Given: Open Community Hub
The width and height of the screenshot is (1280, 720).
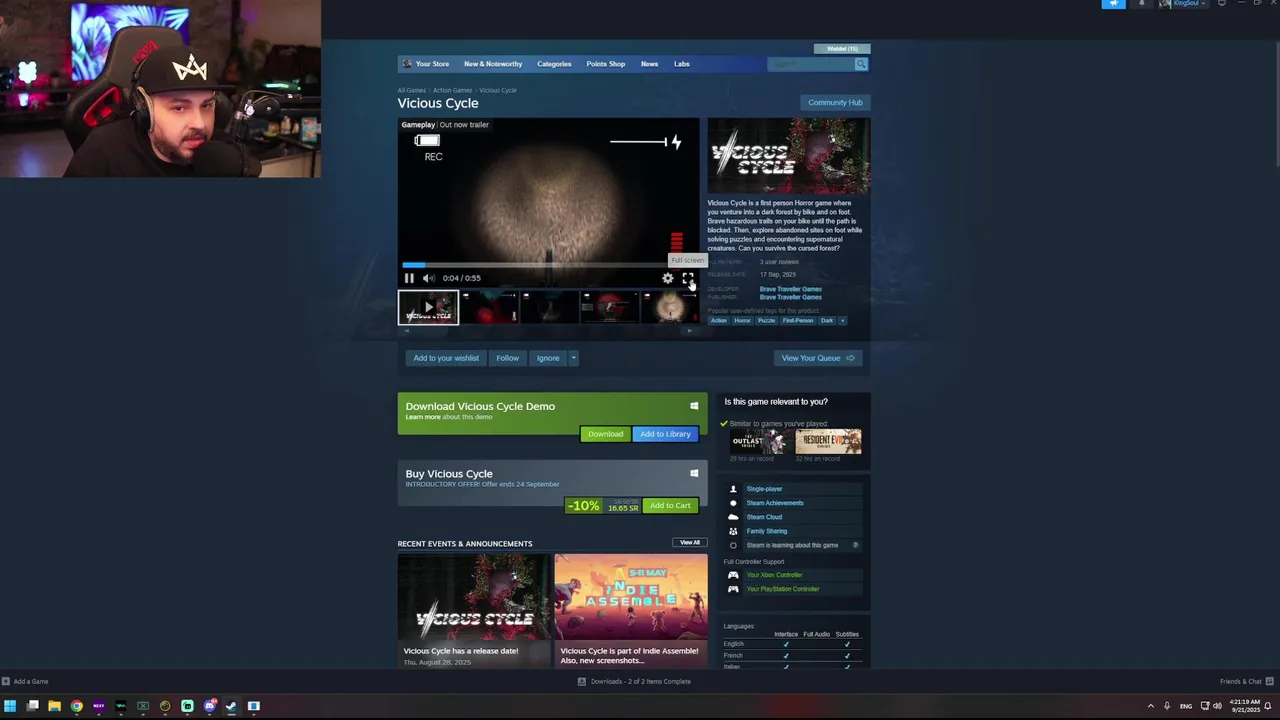Looking at the screenshot, I should click(x=835, y=102).
